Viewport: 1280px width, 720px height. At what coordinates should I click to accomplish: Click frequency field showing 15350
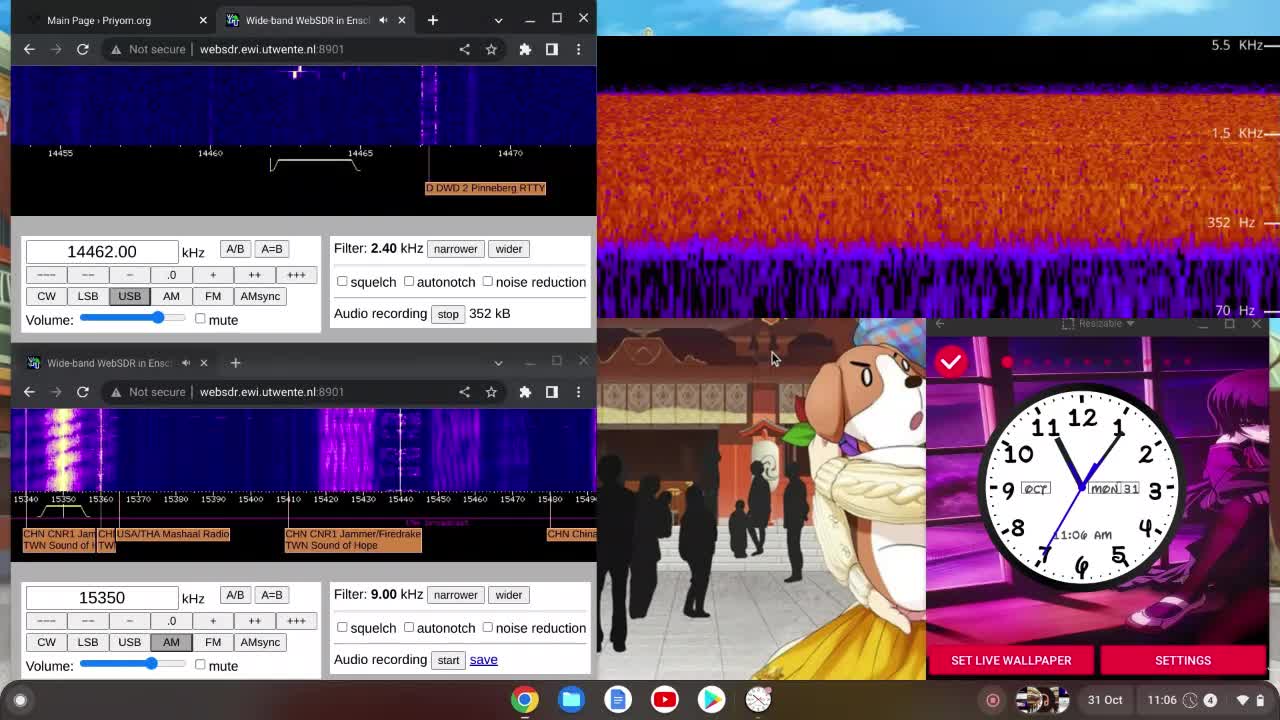tap(102, 598)
